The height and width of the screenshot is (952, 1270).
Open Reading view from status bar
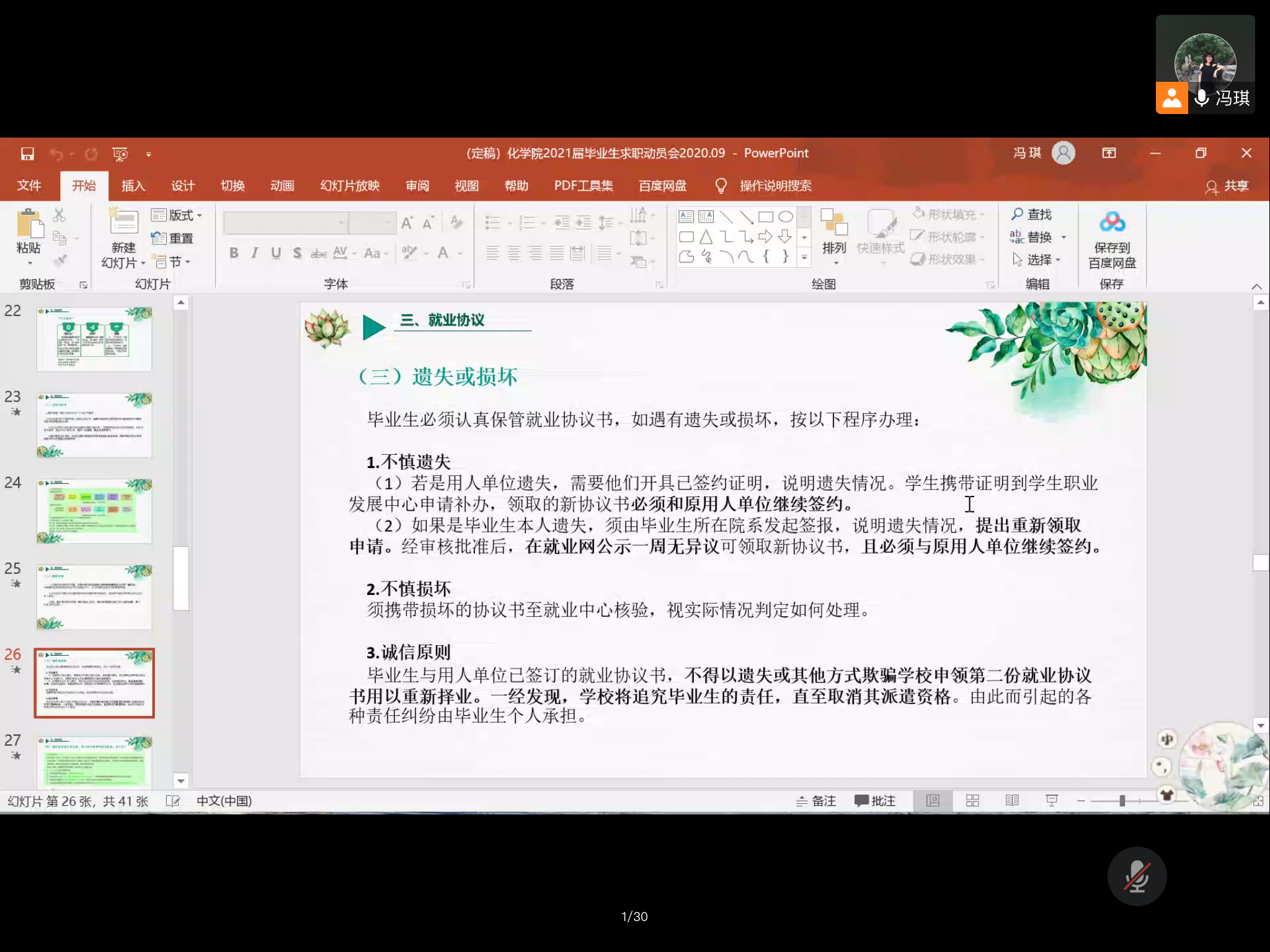click(1012, 801)
